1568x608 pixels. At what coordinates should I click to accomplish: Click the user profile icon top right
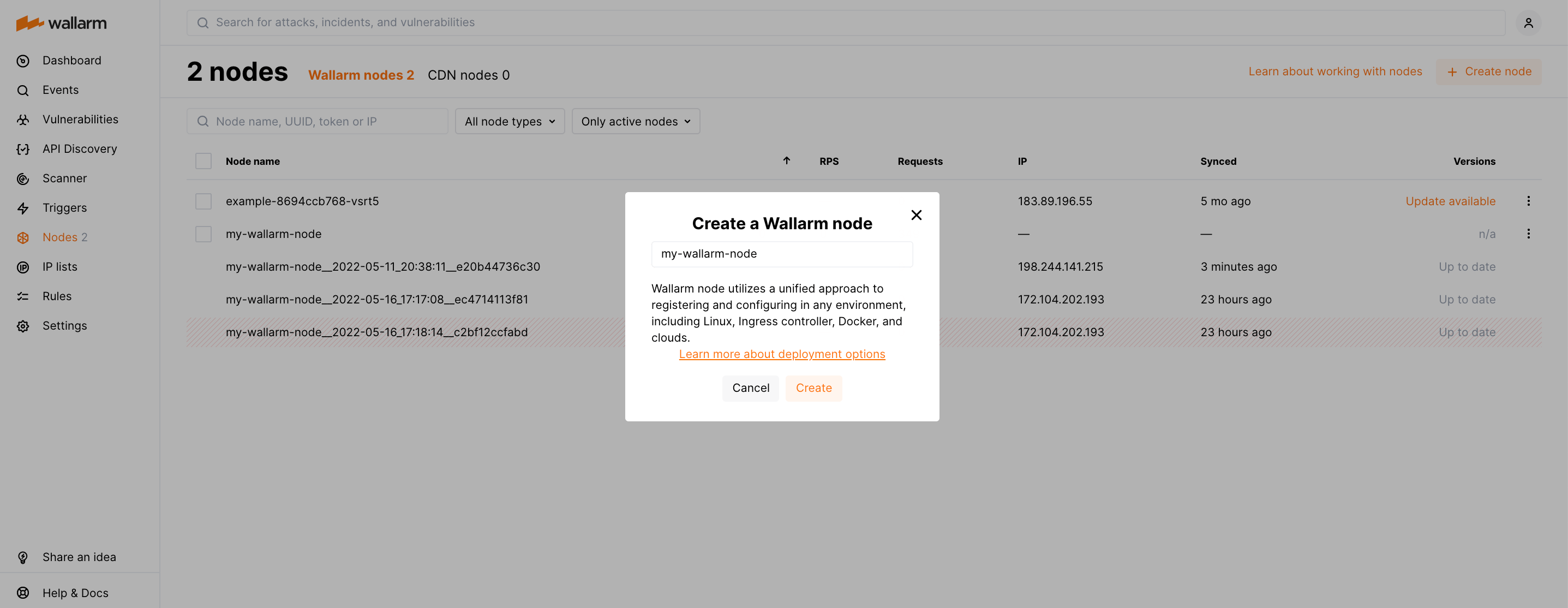[x=1528, y=22]
